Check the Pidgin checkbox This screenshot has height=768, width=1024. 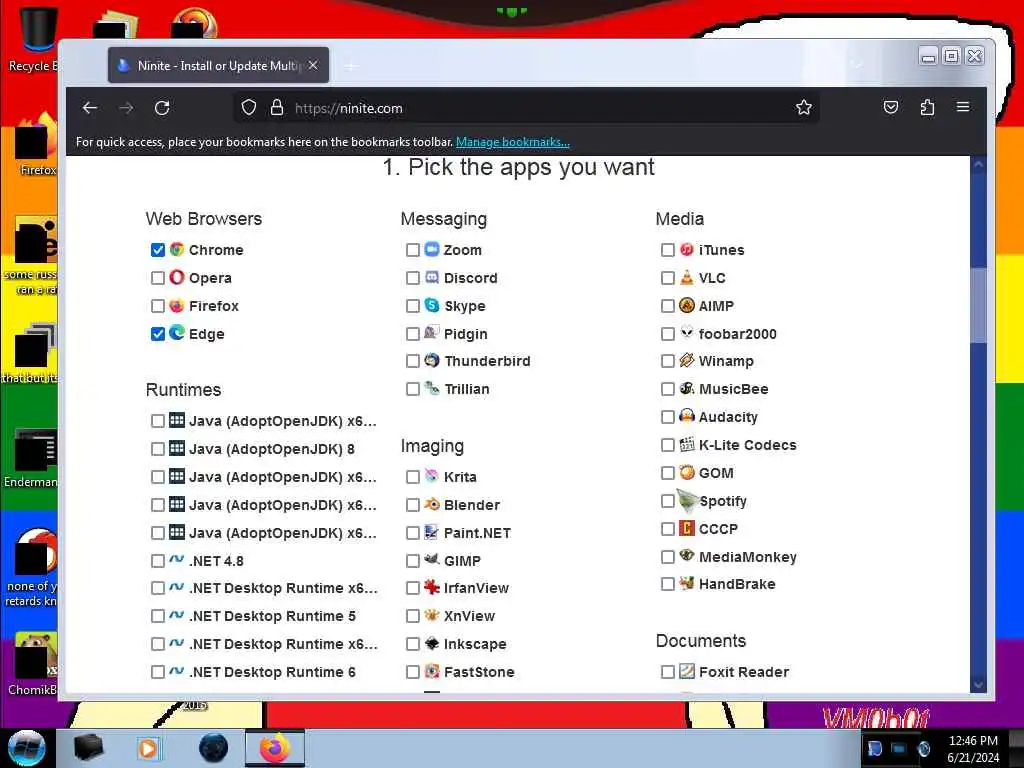pos(413,334)
